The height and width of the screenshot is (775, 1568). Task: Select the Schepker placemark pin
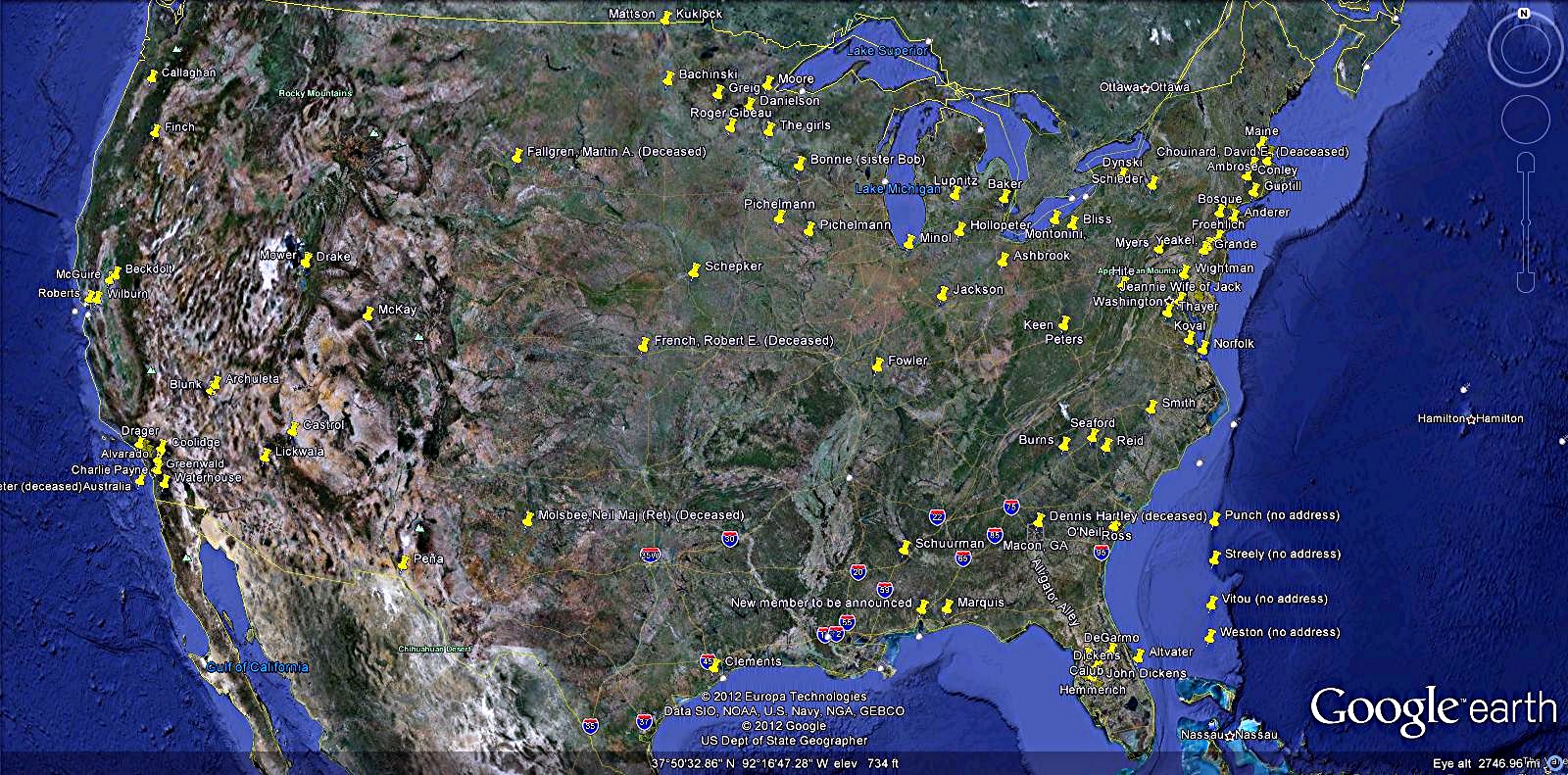695,269
